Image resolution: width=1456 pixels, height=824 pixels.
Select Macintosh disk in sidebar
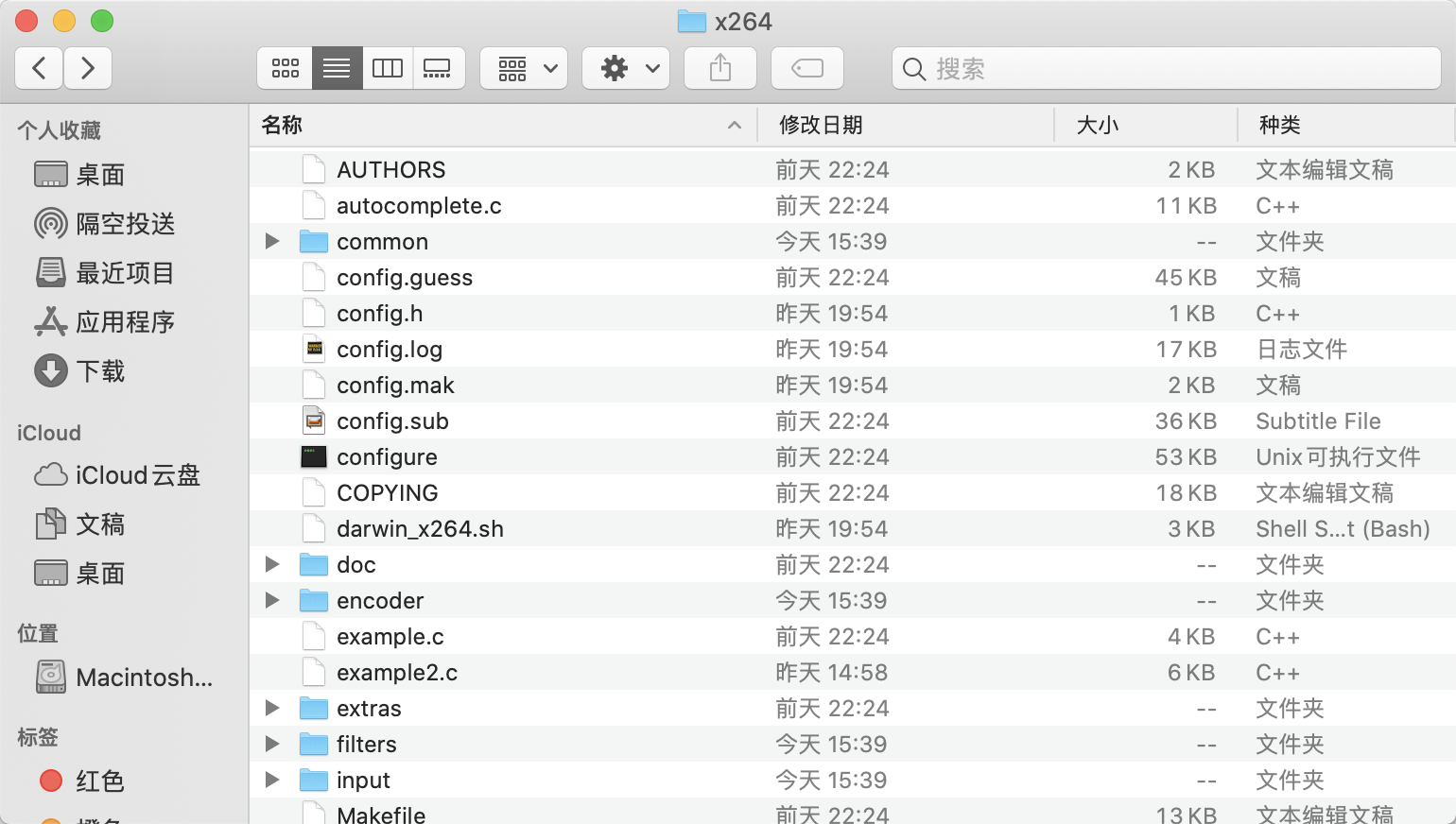(124, 678)
